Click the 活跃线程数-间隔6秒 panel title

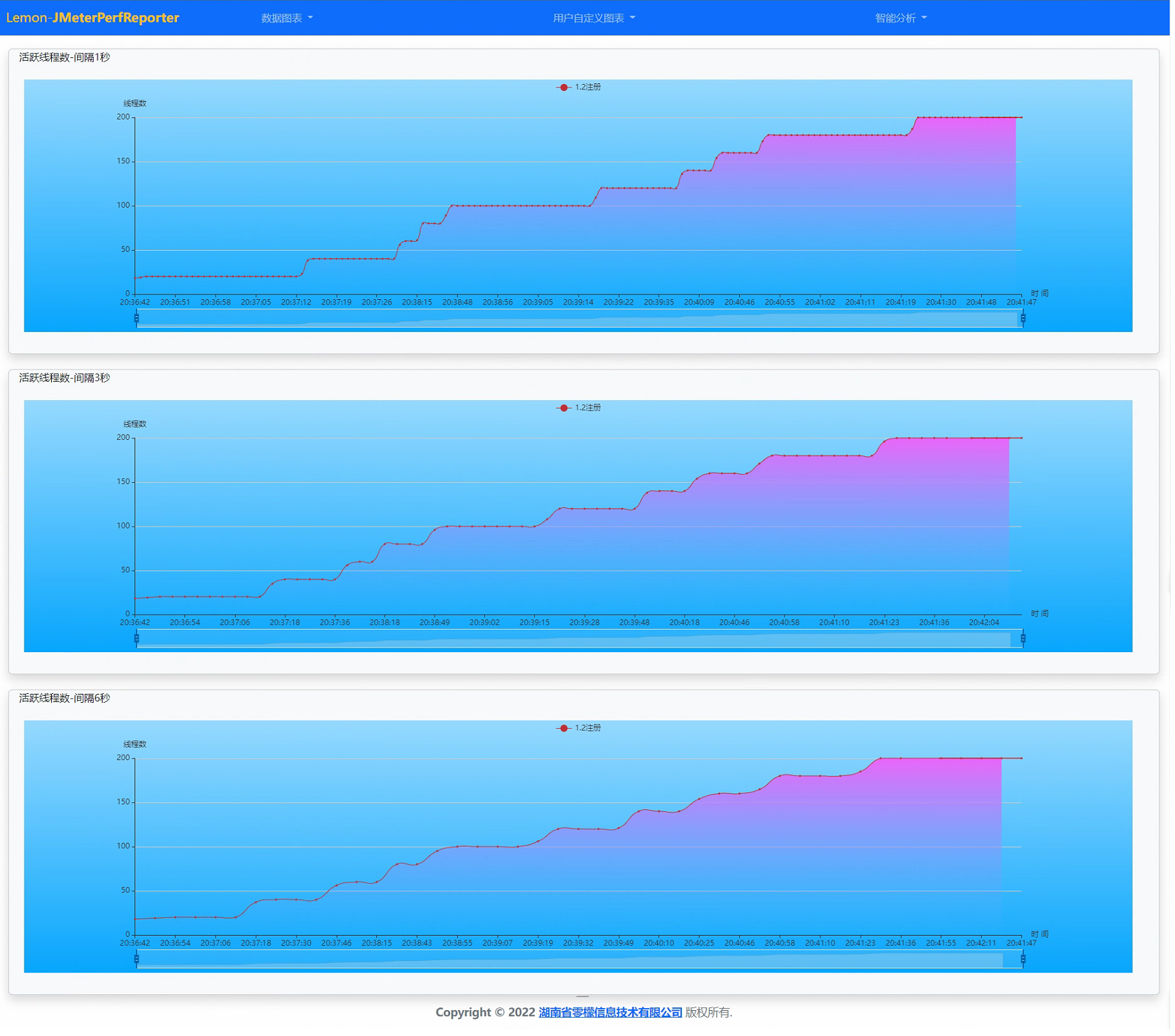pyautogui.click(x=64, y=698)
